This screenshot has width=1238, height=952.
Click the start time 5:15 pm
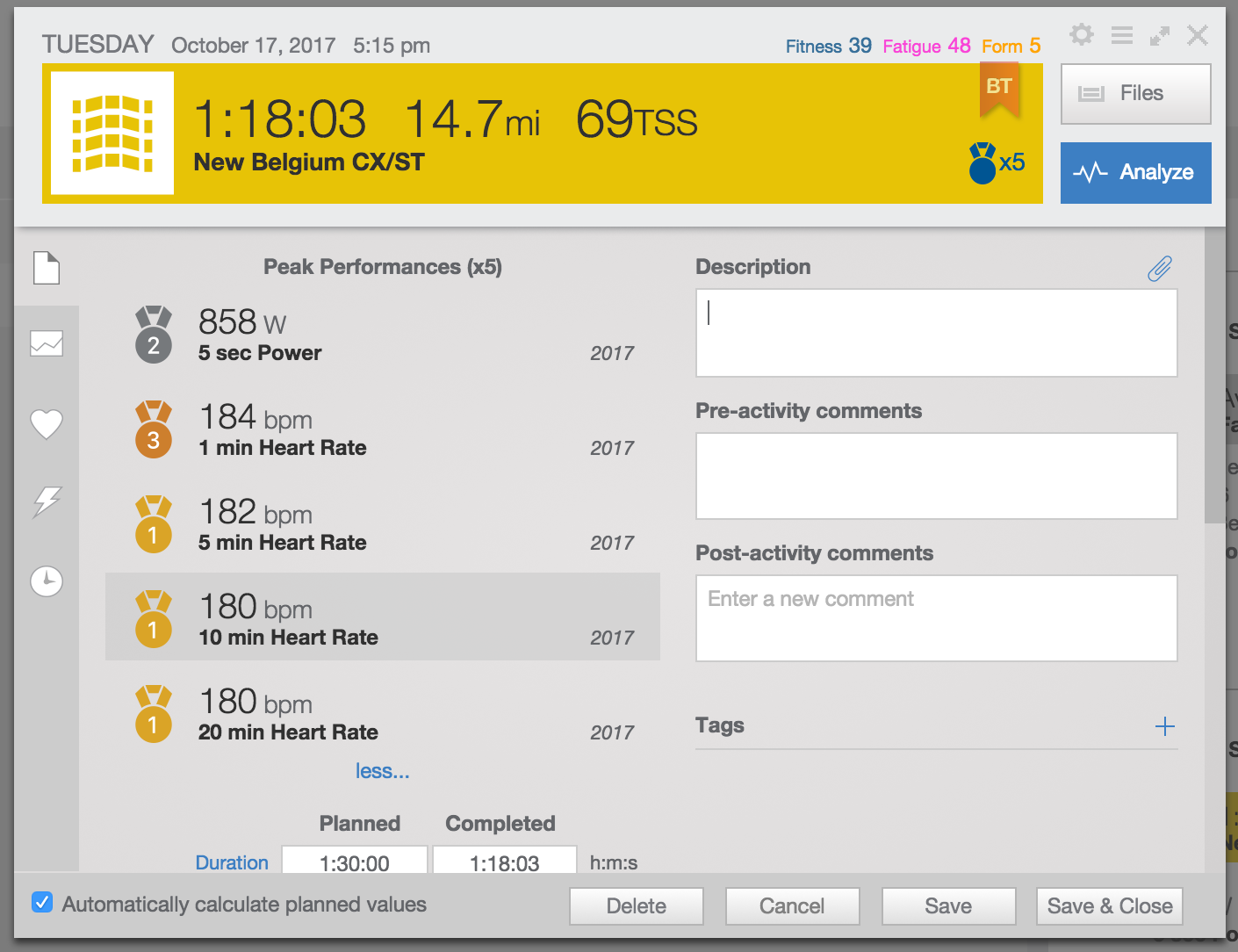(x=392, y=46)
